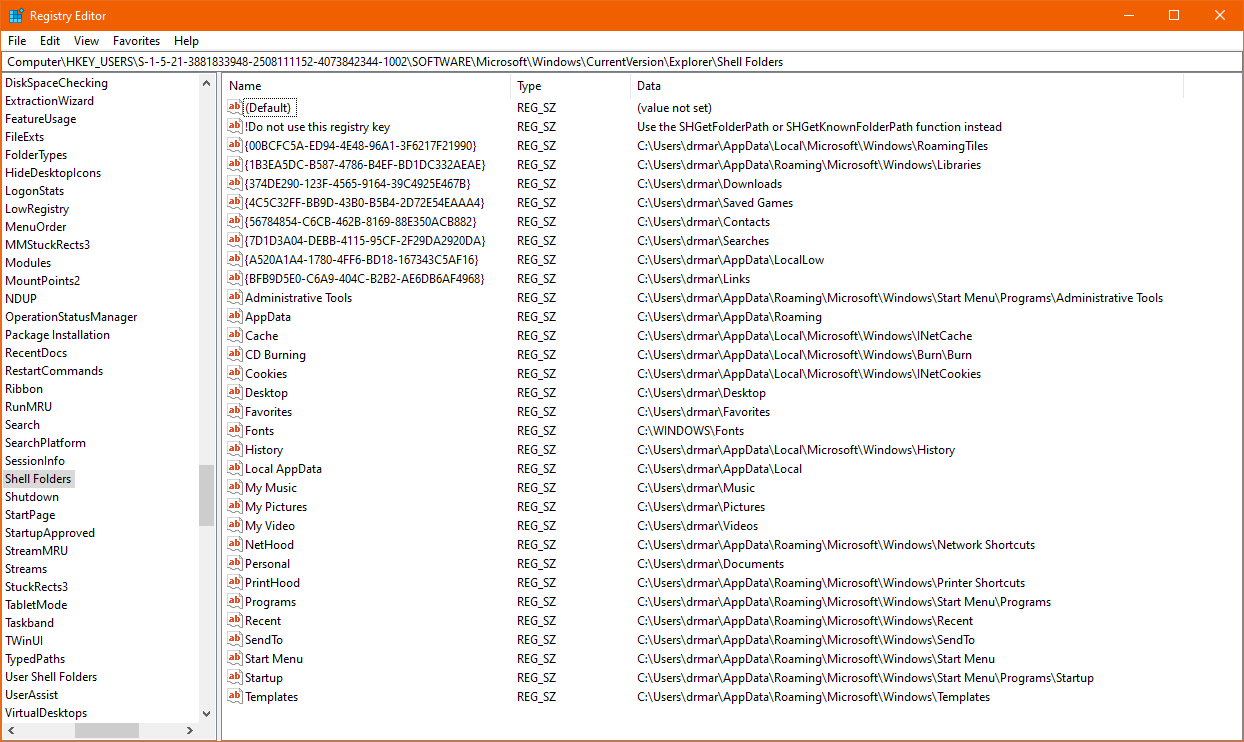The height and width of the screenshot is (742, 1244).
Task: Click the C:\Users\drmar\Saved Games data cell
Action: coord(715,202)
